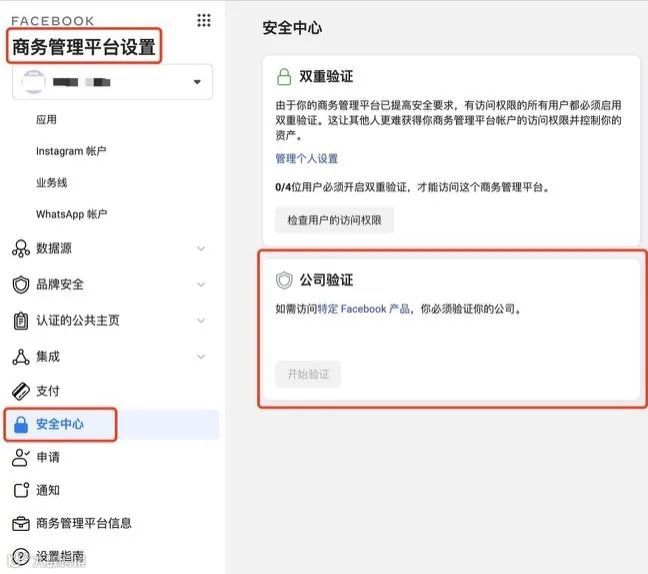Click the 开始验证 button

tap(308, 374)
